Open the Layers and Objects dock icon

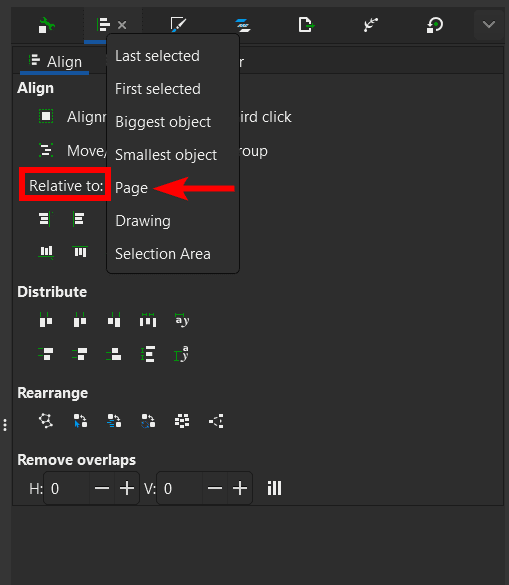243,25
